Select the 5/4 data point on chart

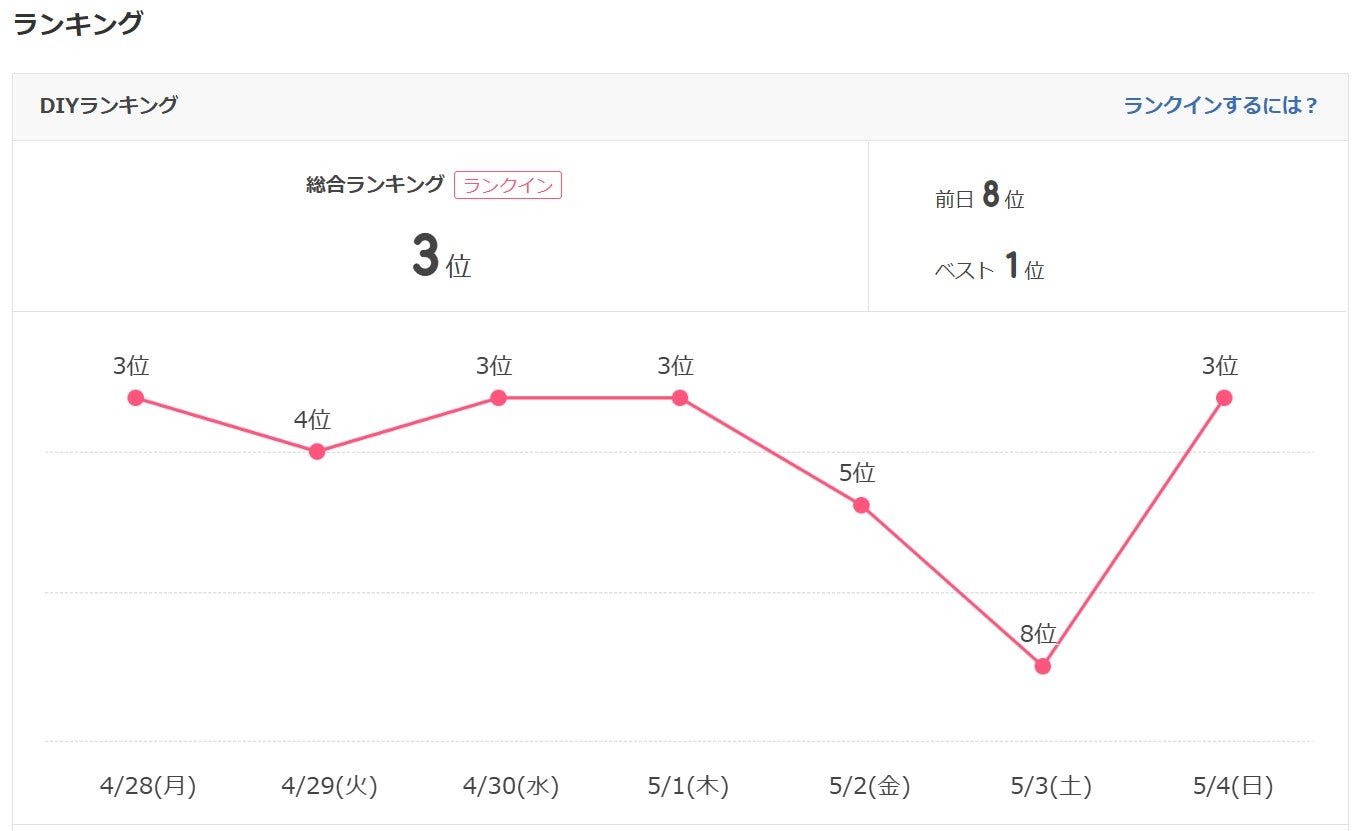1224,398
